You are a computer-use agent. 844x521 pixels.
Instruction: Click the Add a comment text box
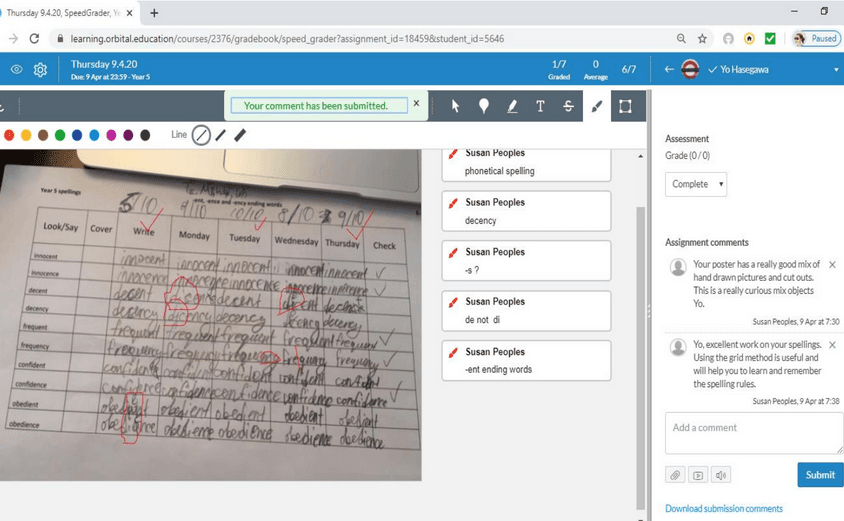pyautogui.click(x=753, y=433)
